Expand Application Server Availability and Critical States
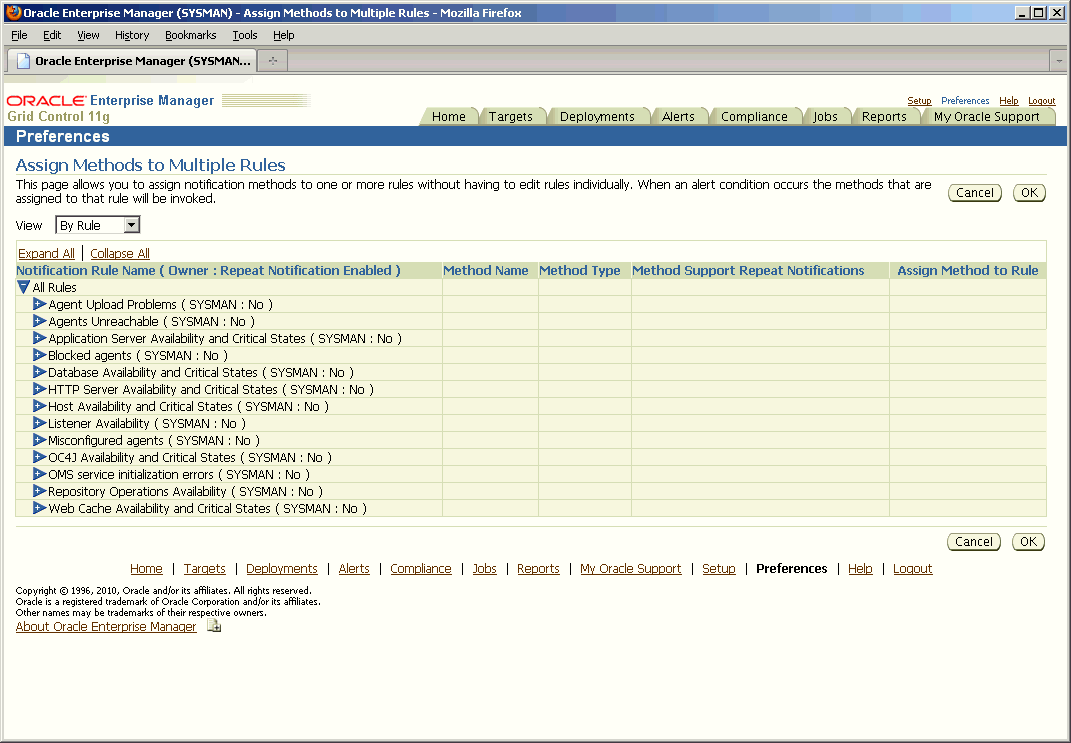1071x743 pixels. (40, 337)
